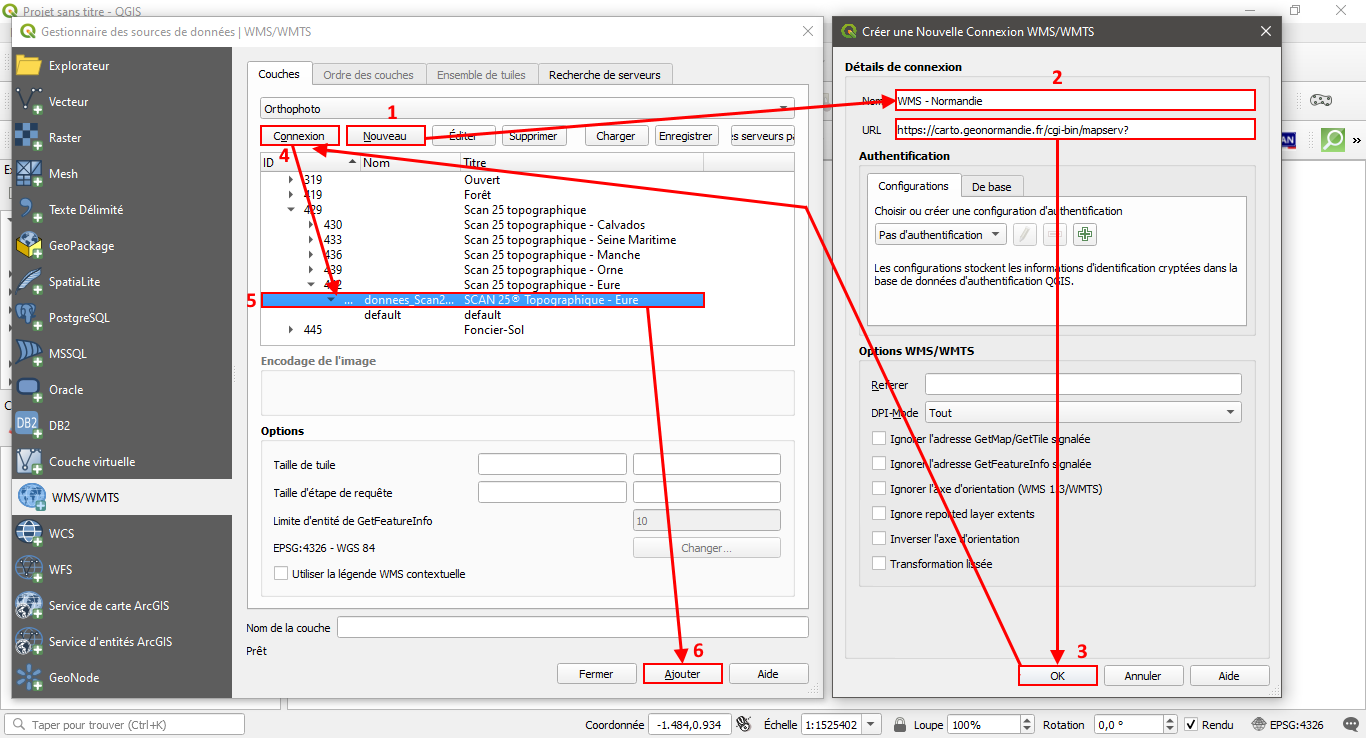Click the Nouveau button
The image size is (1366, 738).
coord(386,136)
